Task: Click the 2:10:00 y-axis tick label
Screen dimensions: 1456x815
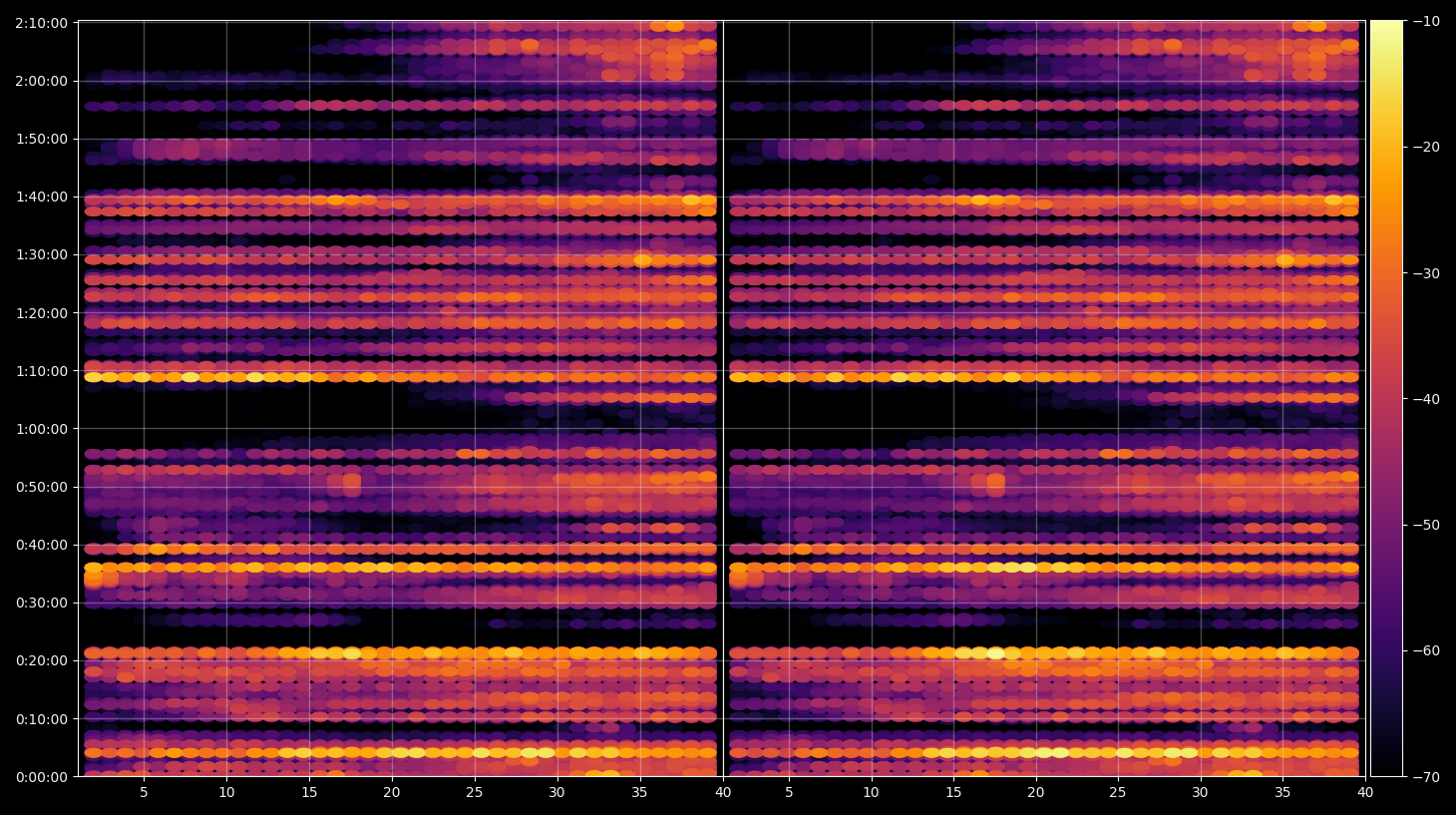Action: (x=41, y=23)
